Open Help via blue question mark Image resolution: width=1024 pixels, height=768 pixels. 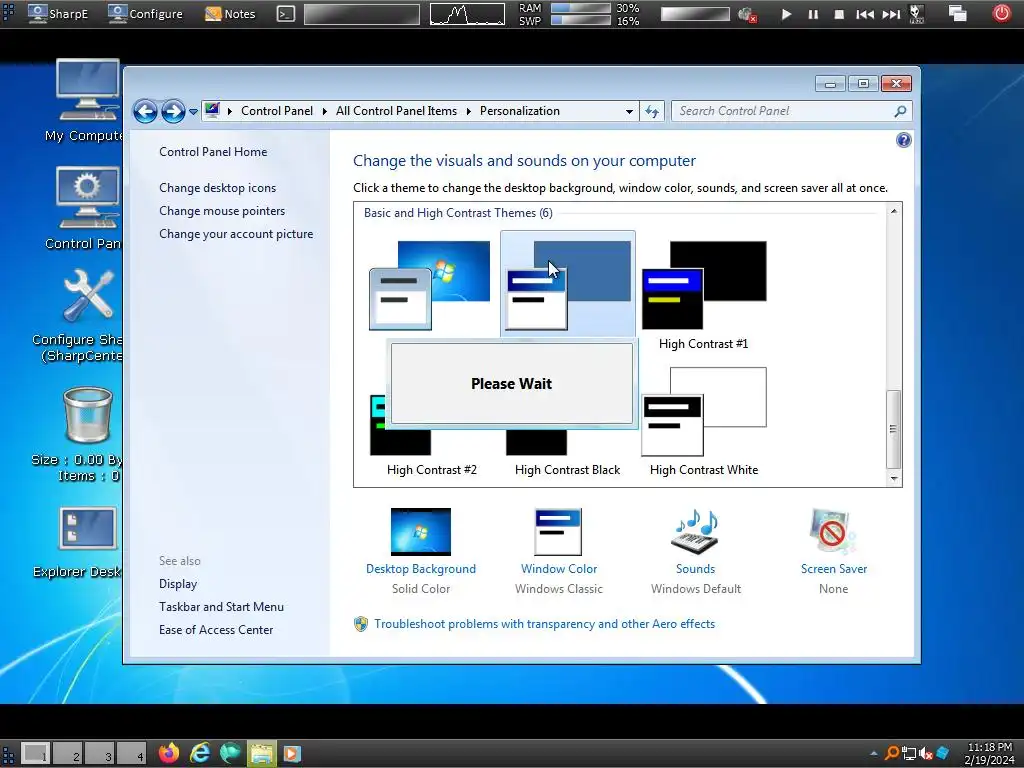pos(904,140)
